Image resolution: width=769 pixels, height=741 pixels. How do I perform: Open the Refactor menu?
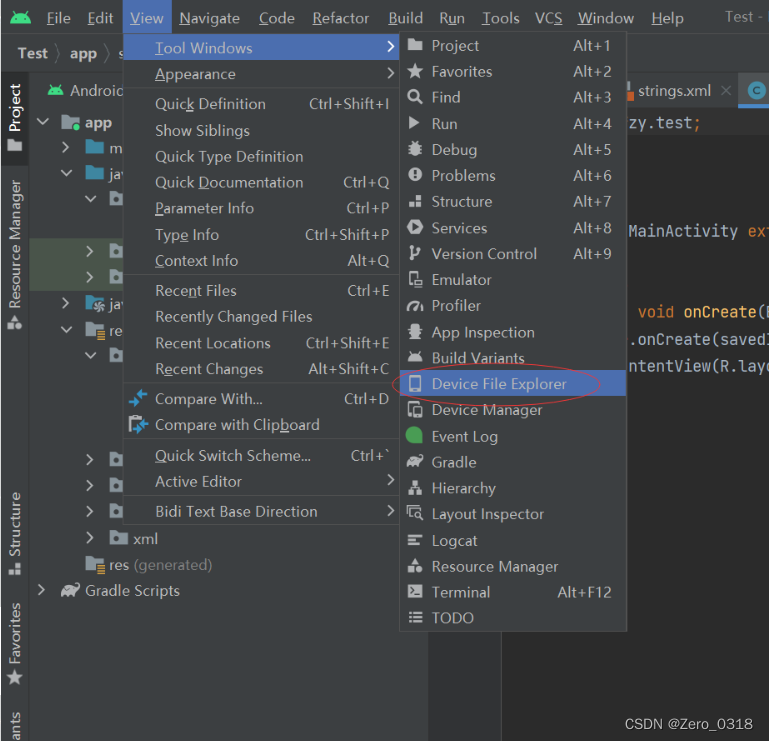tap(340, 18)
